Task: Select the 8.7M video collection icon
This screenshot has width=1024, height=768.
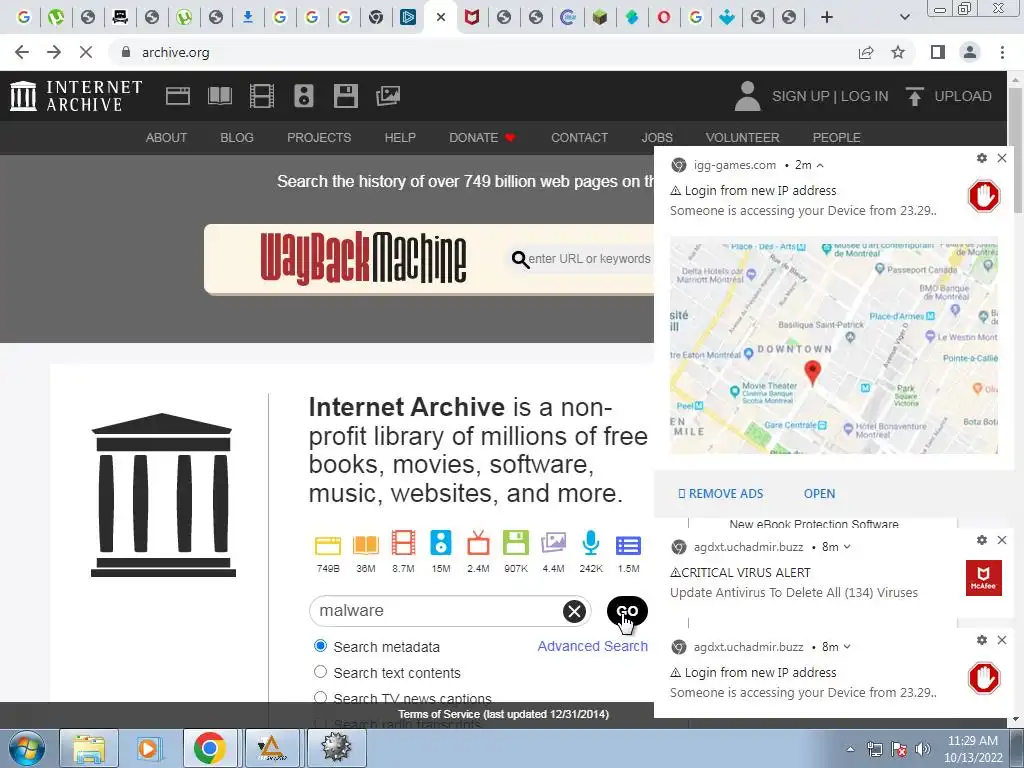Action: tap(403, 543)
